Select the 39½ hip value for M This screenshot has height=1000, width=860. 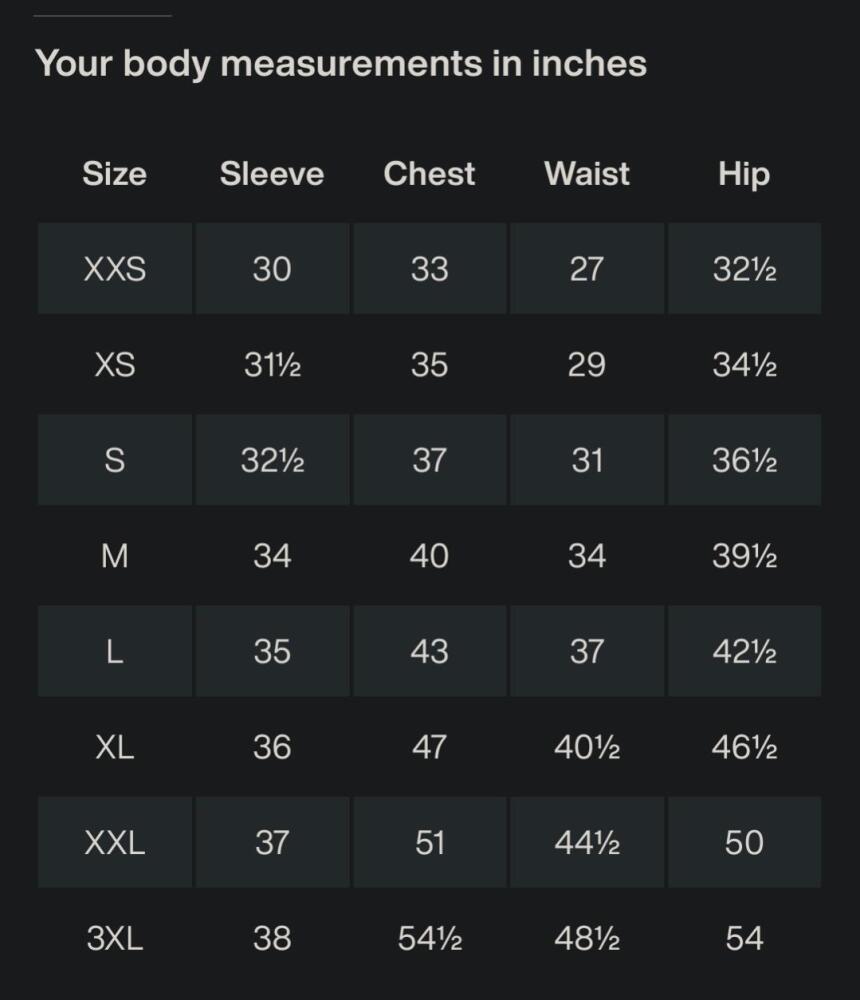coord(745,556)
